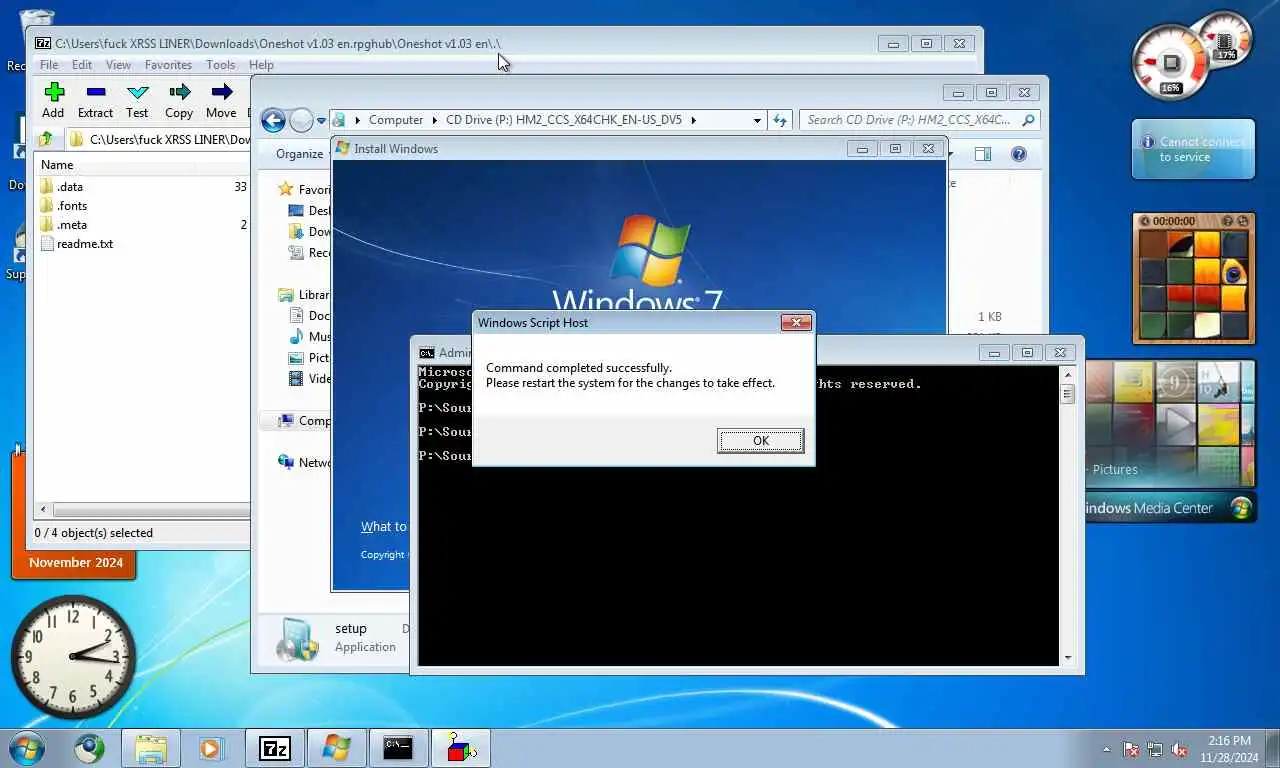
Task: Select Libraries in Explorer navigation pane
Action: 305,295
